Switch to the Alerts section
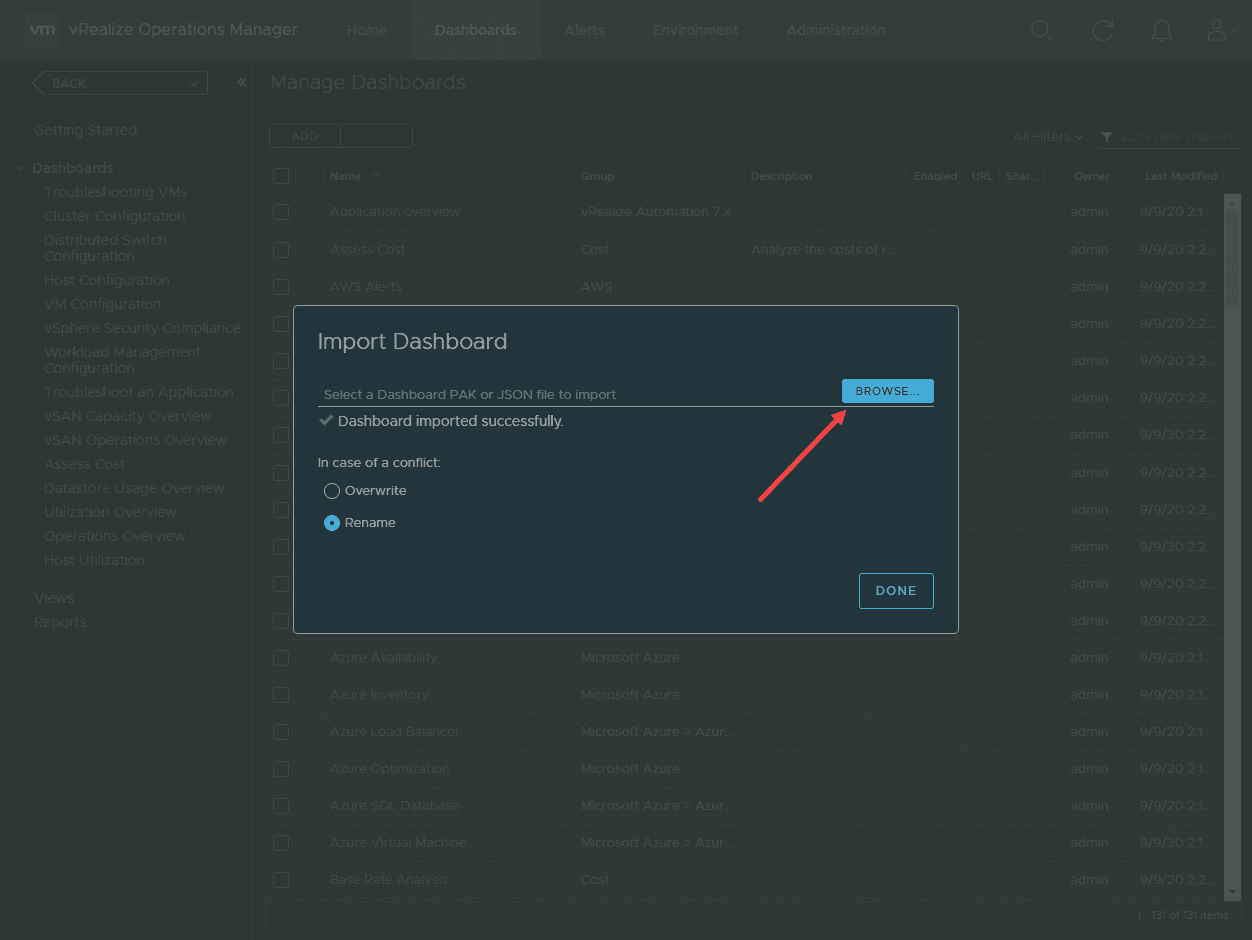 click(584, 30)
